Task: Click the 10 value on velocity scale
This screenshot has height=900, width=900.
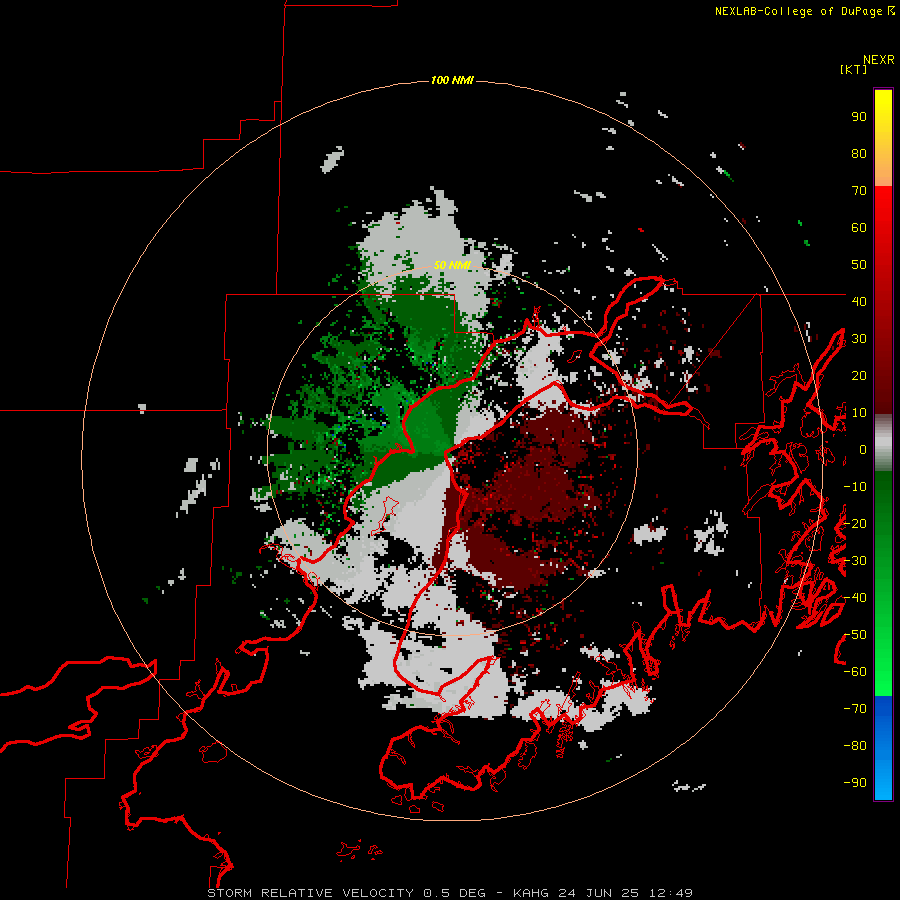Action: click(x=859, y=413)
